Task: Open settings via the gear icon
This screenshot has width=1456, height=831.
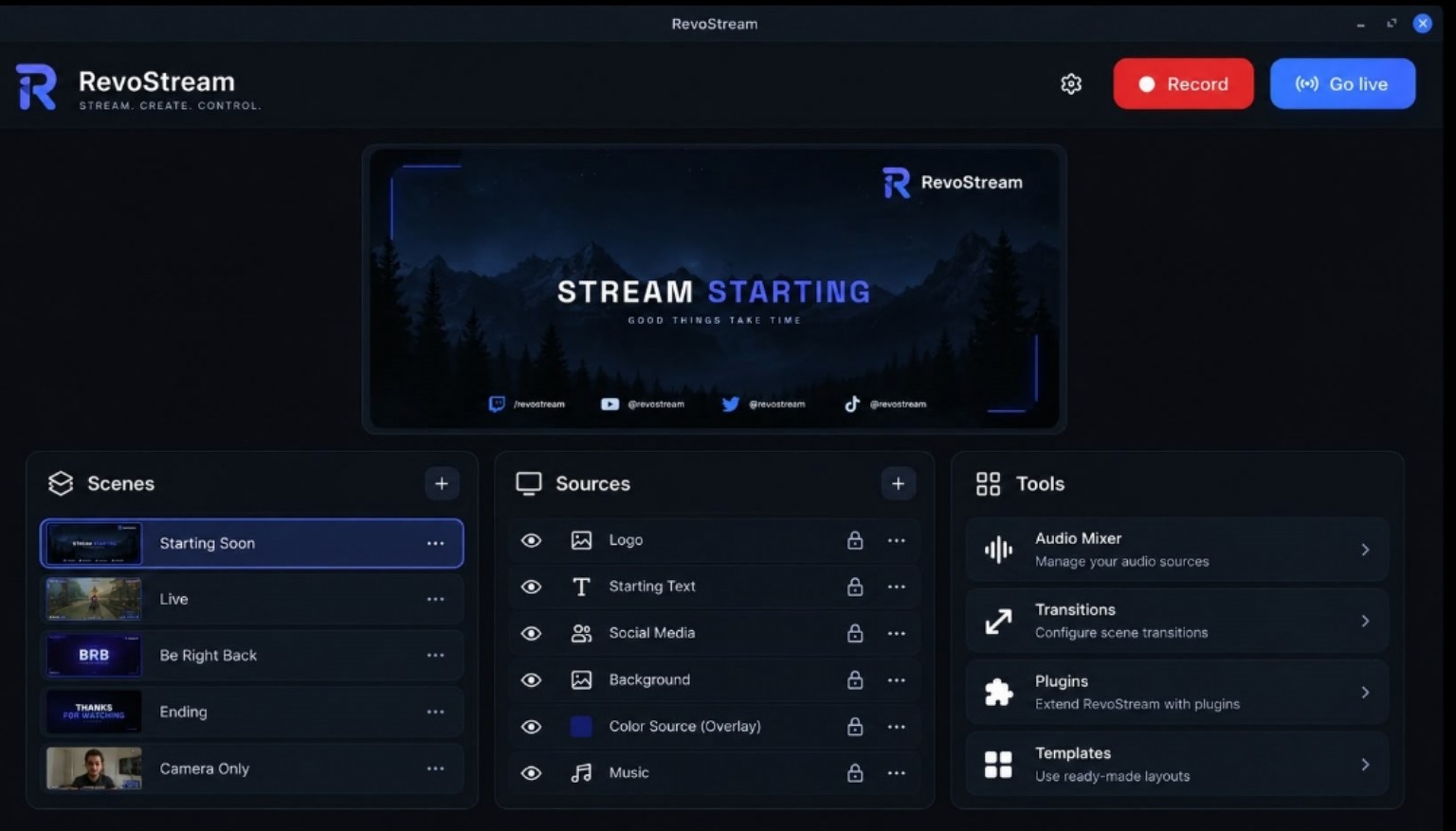Action: click(x=1071, y=83)
